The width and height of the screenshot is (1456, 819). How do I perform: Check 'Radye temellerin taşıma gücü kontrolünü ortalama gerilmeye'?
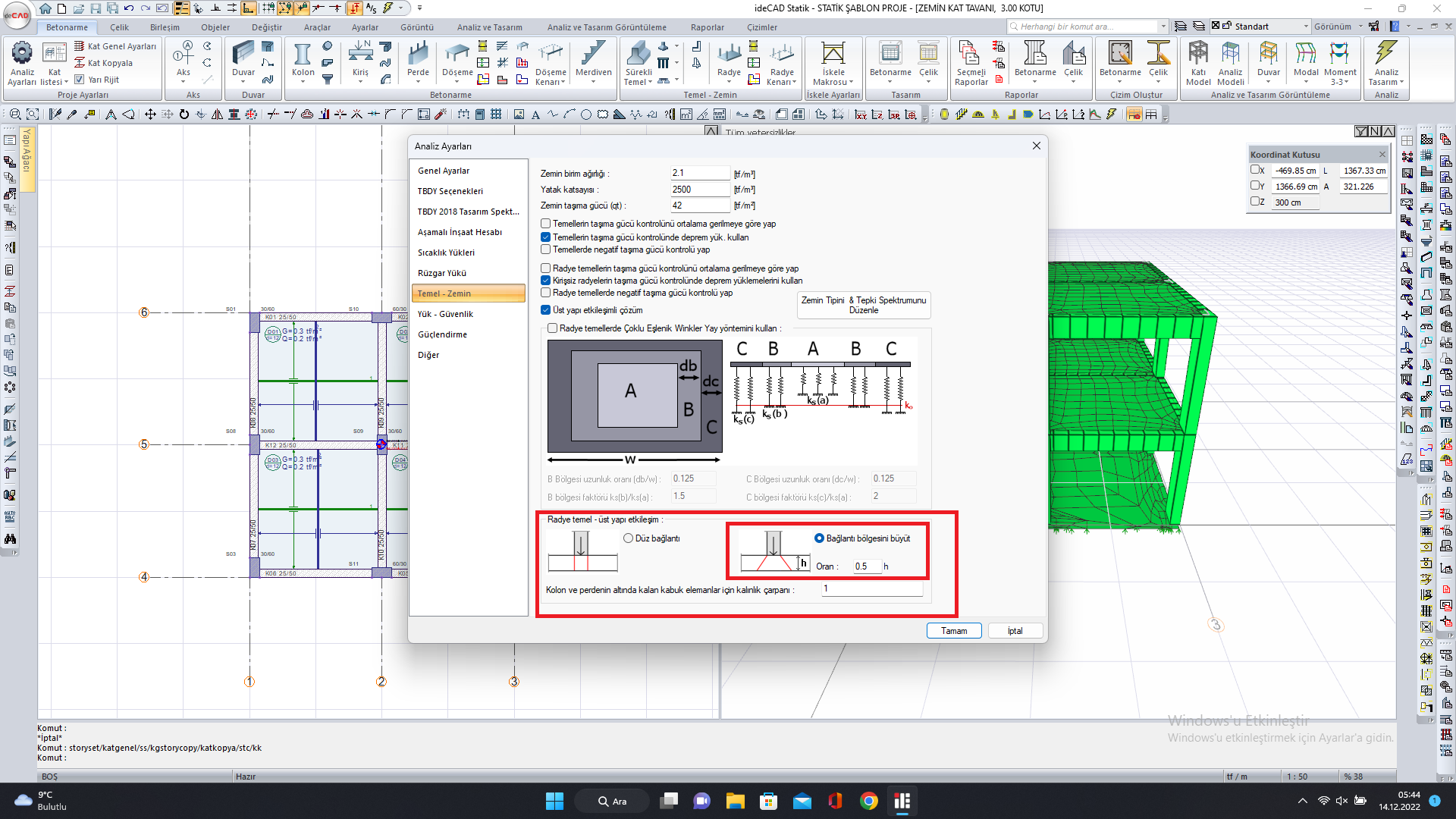coord(545,268)
